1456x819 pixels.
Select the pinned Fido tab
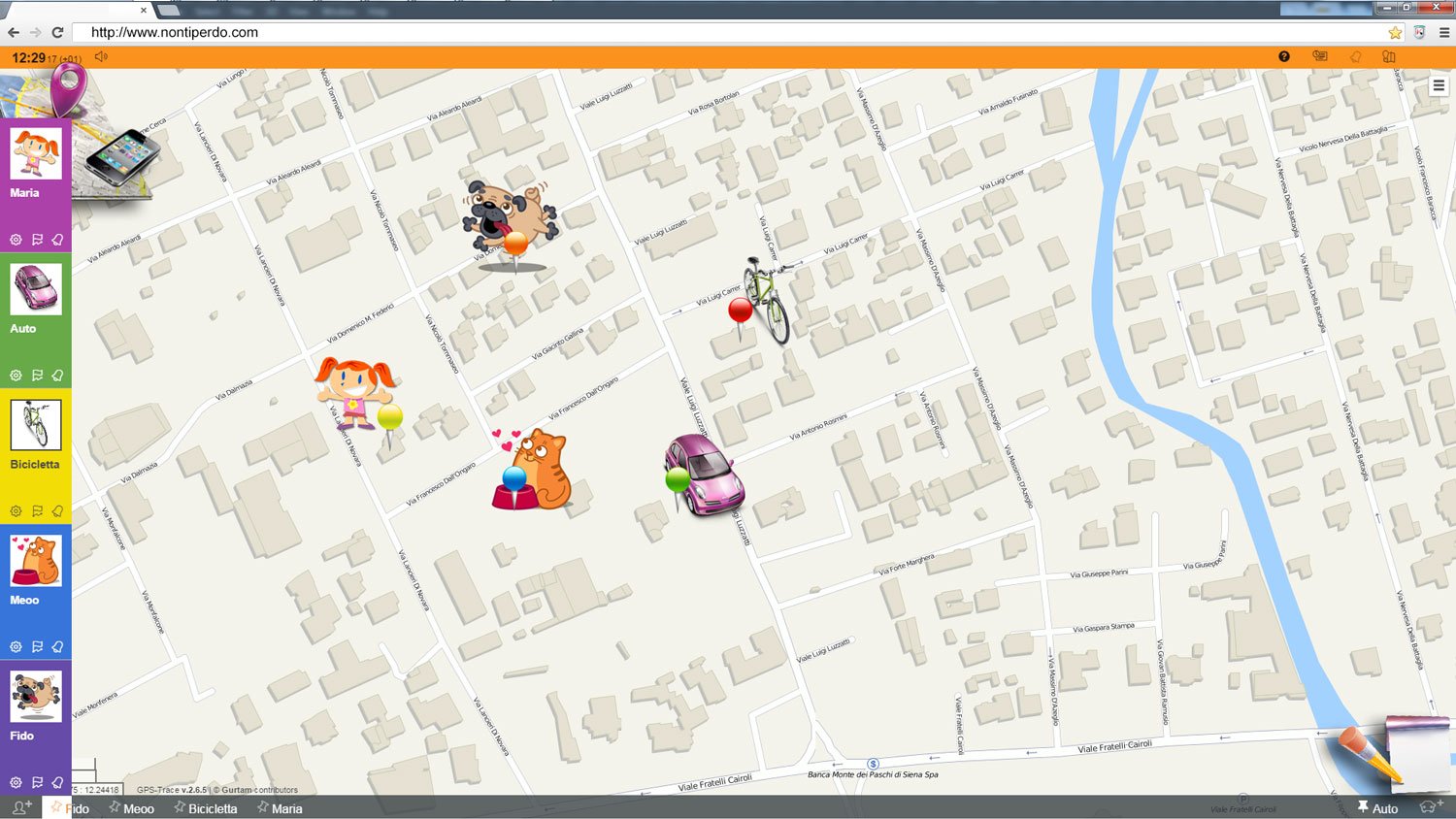point(70,807)
